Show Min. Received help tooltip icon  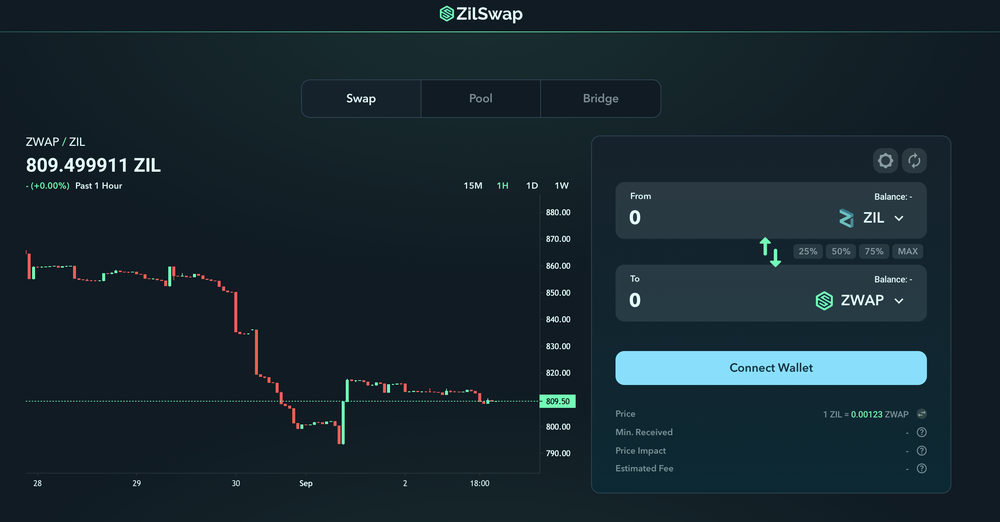[x=922, y=433]
